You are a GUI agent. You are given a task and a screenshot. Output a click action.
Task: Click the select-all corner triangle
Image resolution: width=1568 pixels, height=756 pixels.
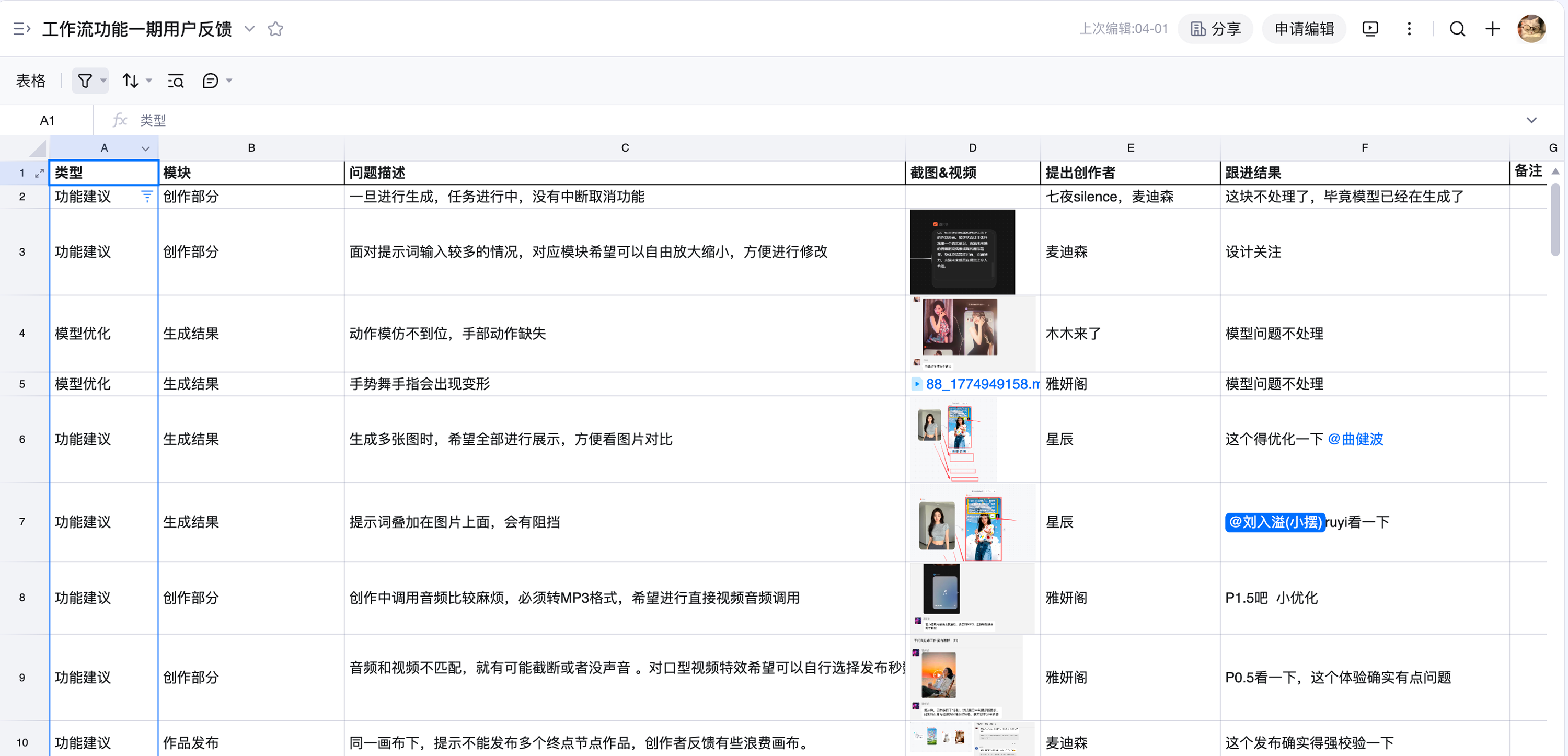38,148
